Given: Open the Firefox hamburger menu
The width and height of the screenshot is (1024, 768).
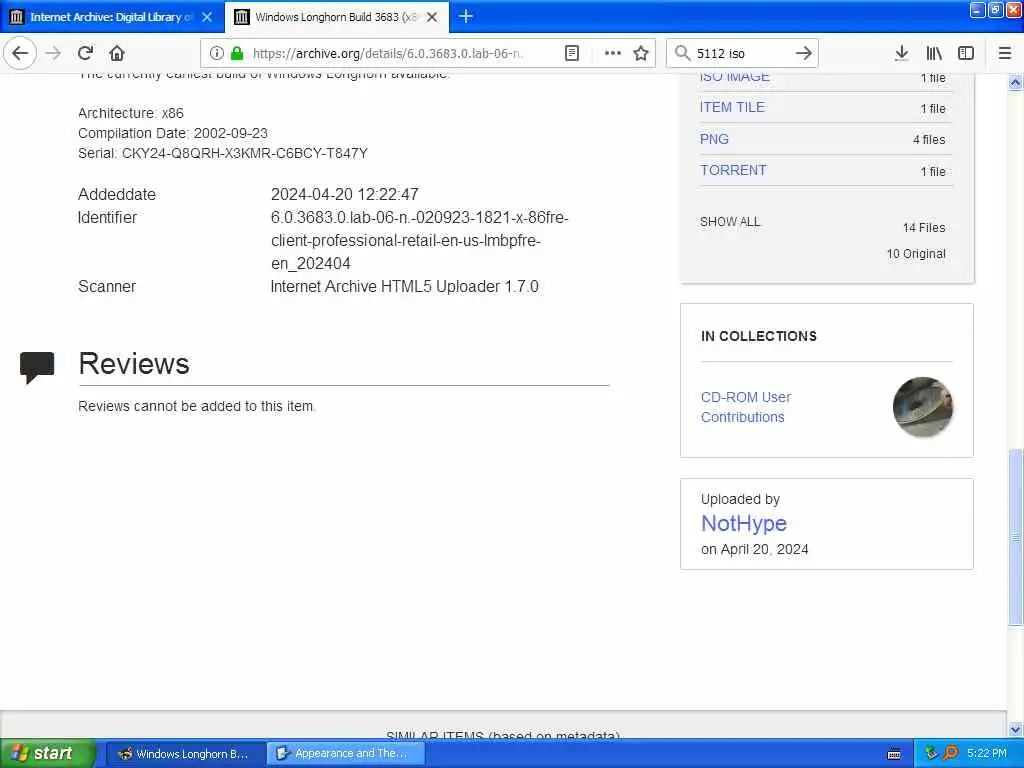Looking at the screenshot, I should pos(1005,53).
